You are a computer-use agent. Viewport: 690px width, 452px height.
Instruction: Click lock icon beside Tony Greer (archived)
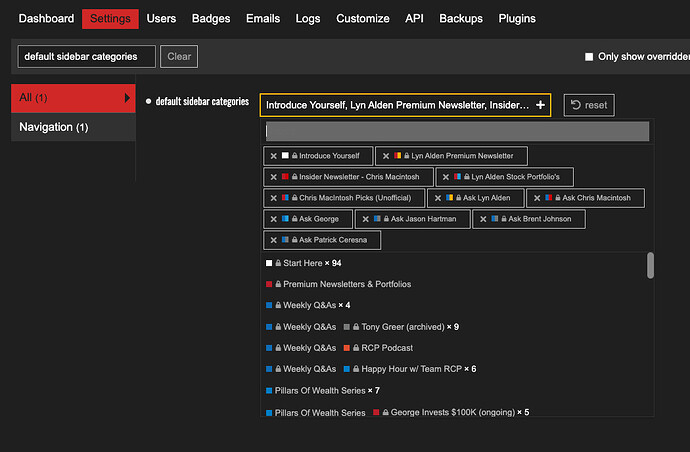tap(356, 327)
